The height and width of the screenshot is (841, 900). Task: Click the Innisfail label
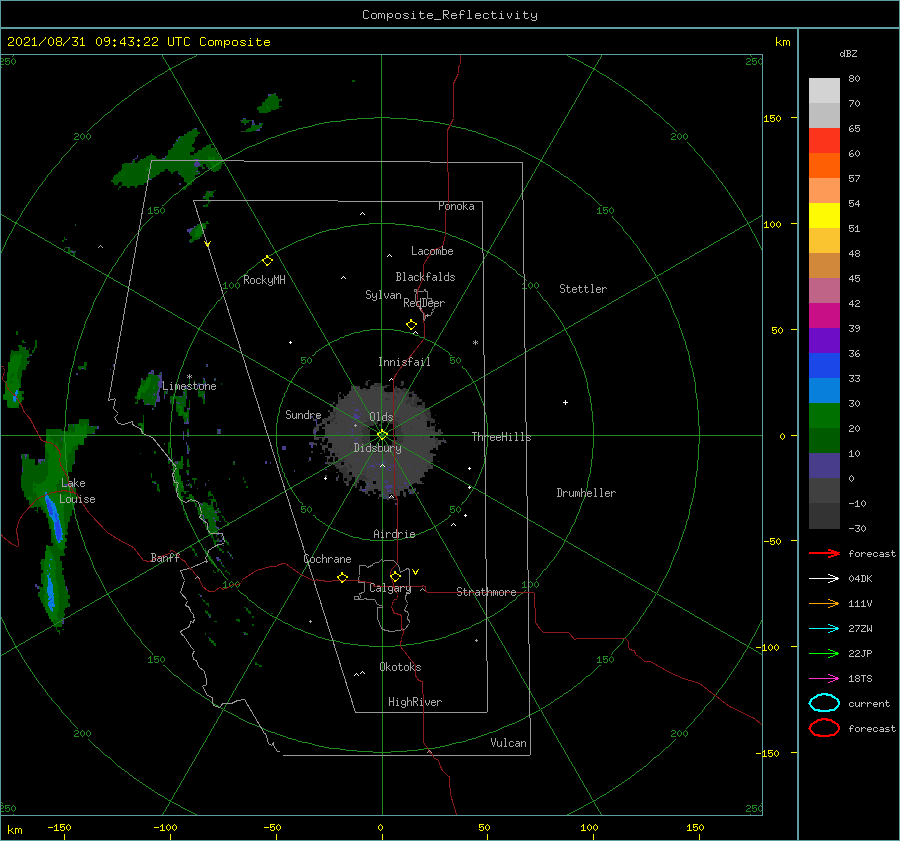pyautogui.click(x=404, y=362)
